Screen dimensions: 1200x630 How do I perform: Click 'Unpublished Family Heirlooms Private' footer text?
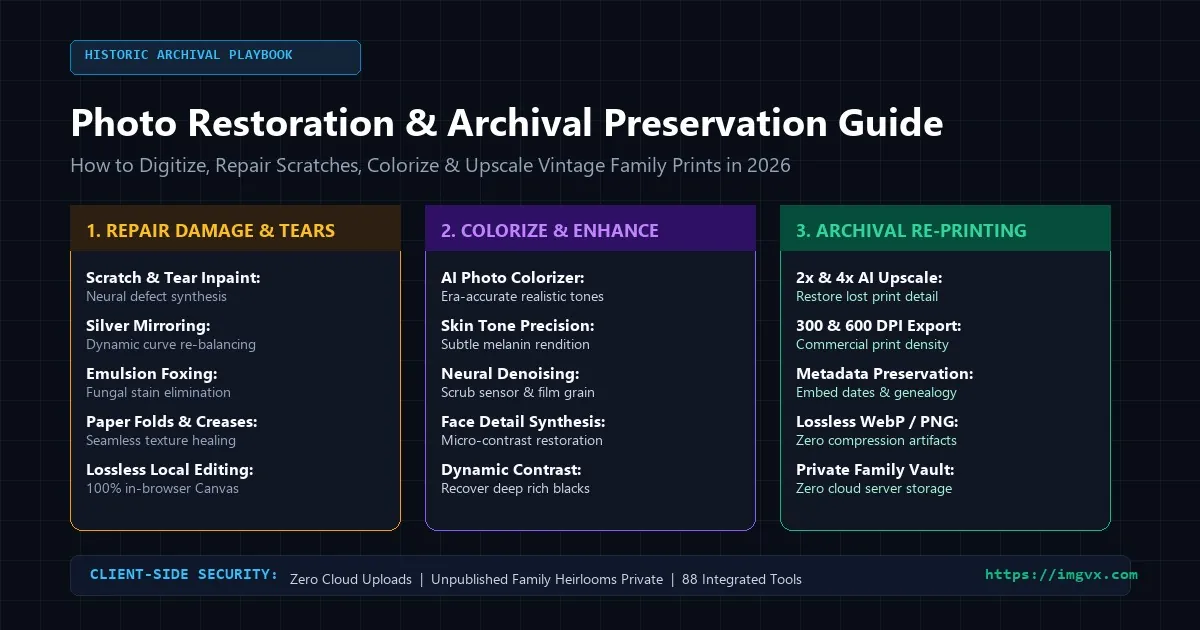click(547, 579)
